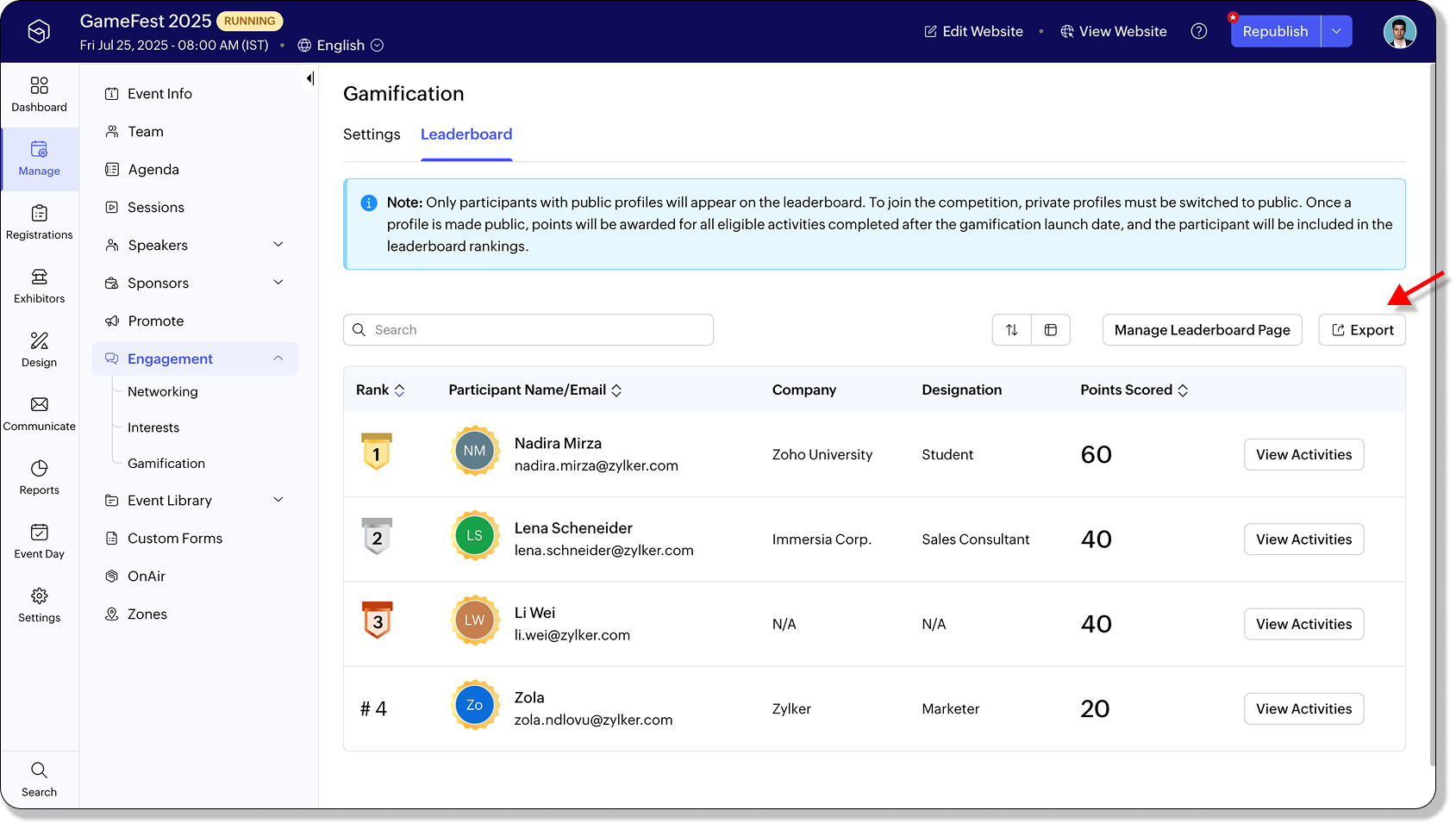Open the Republish dropdown arrow

(x=1336, y=31)
